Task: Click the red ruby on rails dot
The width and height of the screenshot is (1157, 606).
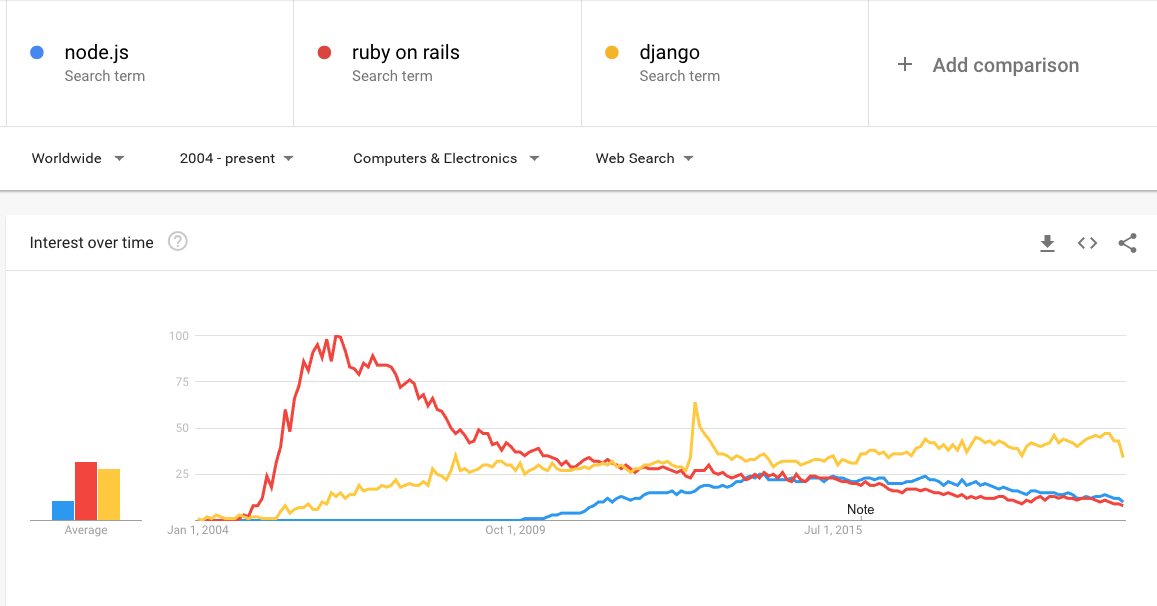Action: [x=324, y=53]
